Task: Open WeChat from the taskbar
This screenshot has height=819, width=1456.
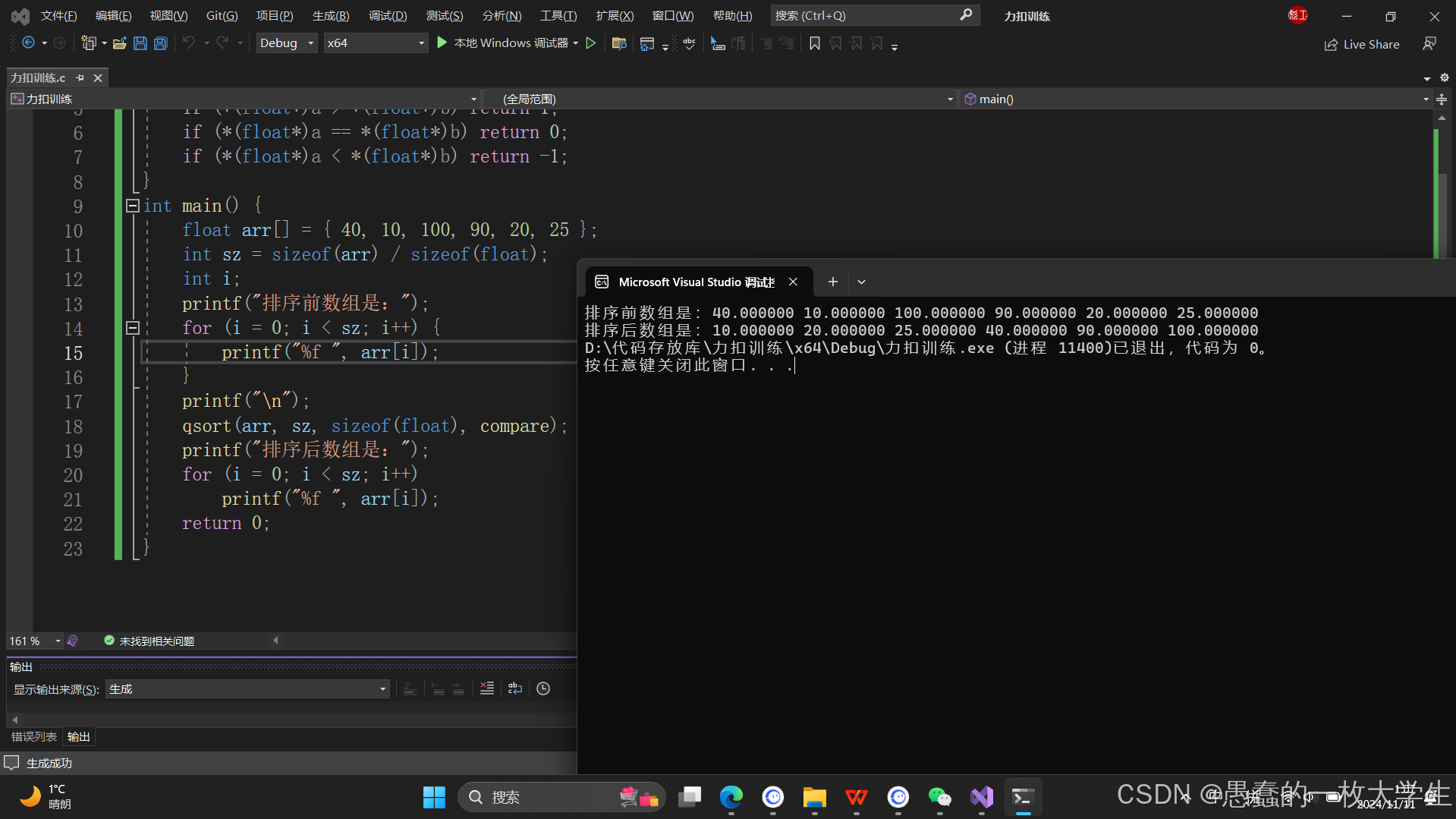Action: [939, 797]
